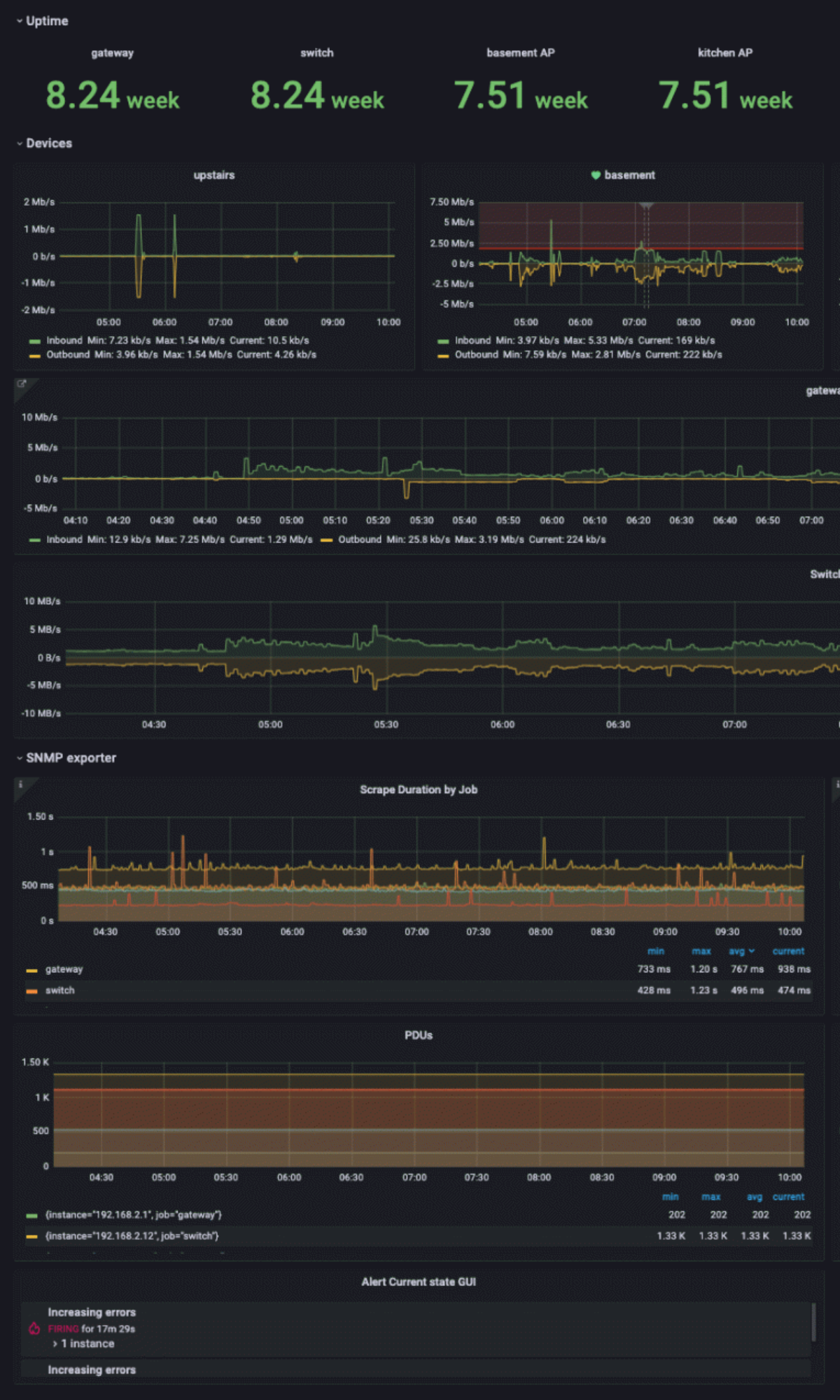The image size is (840, 1400).
Task: Open the PDUs panel title menu
Action: pos(418,1035)
